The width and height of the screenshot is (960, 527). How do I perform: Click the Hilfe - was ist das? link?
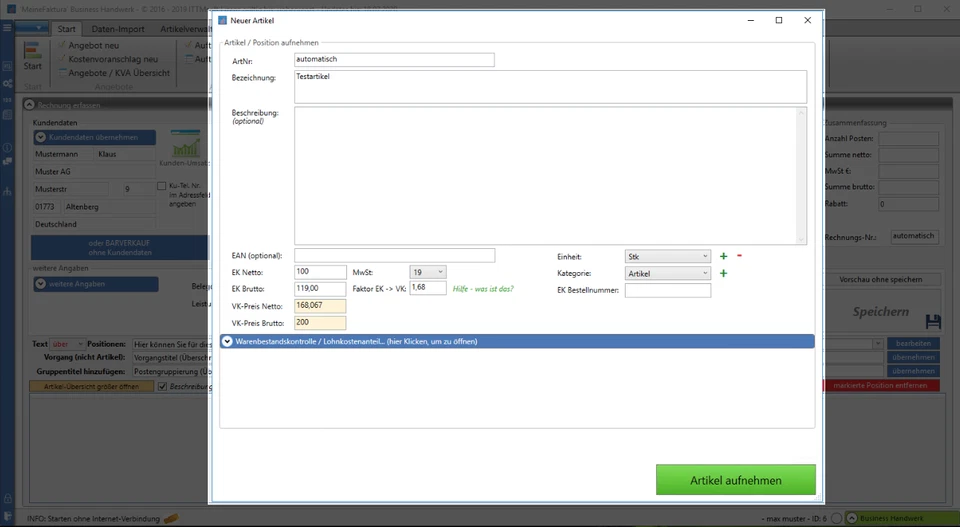pyautogui.click(x=483, y=288)
